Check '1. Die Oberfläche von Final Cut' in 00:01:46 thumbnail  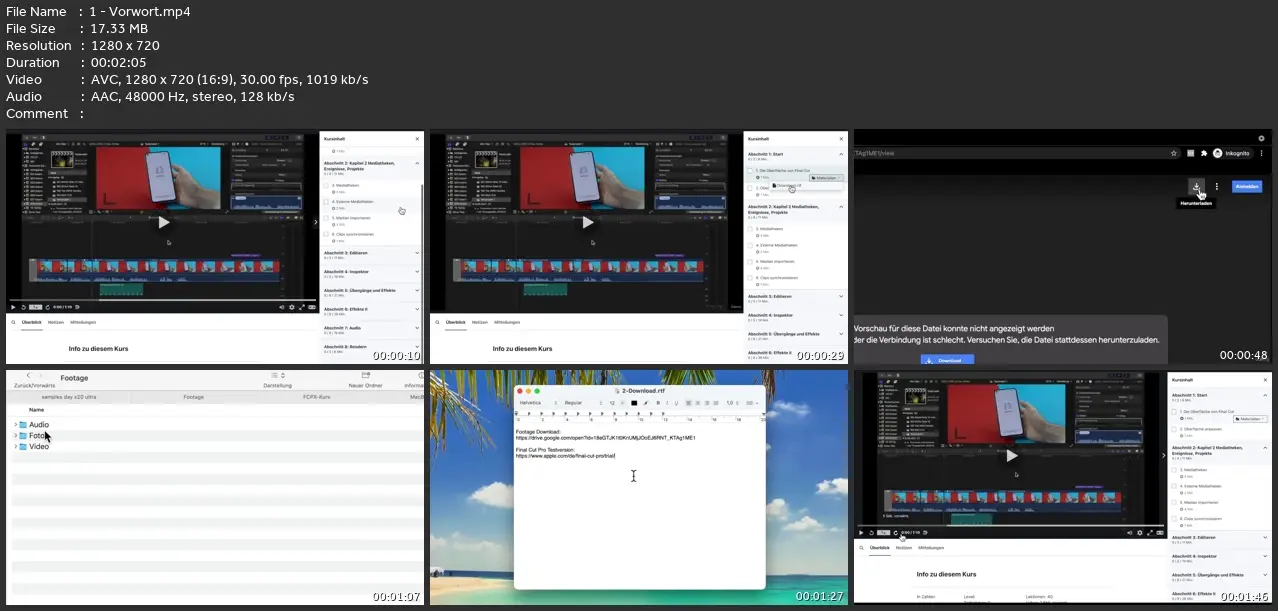[x=1174, y=411]
